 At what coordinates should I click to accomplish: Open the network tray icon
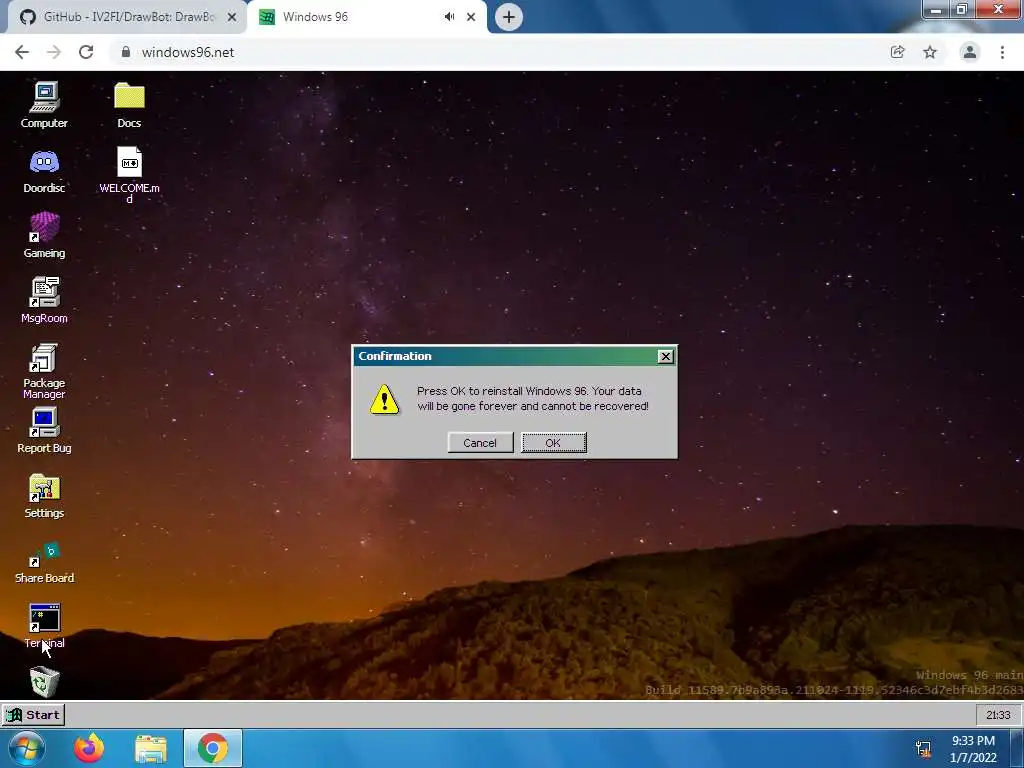point(923,749)
